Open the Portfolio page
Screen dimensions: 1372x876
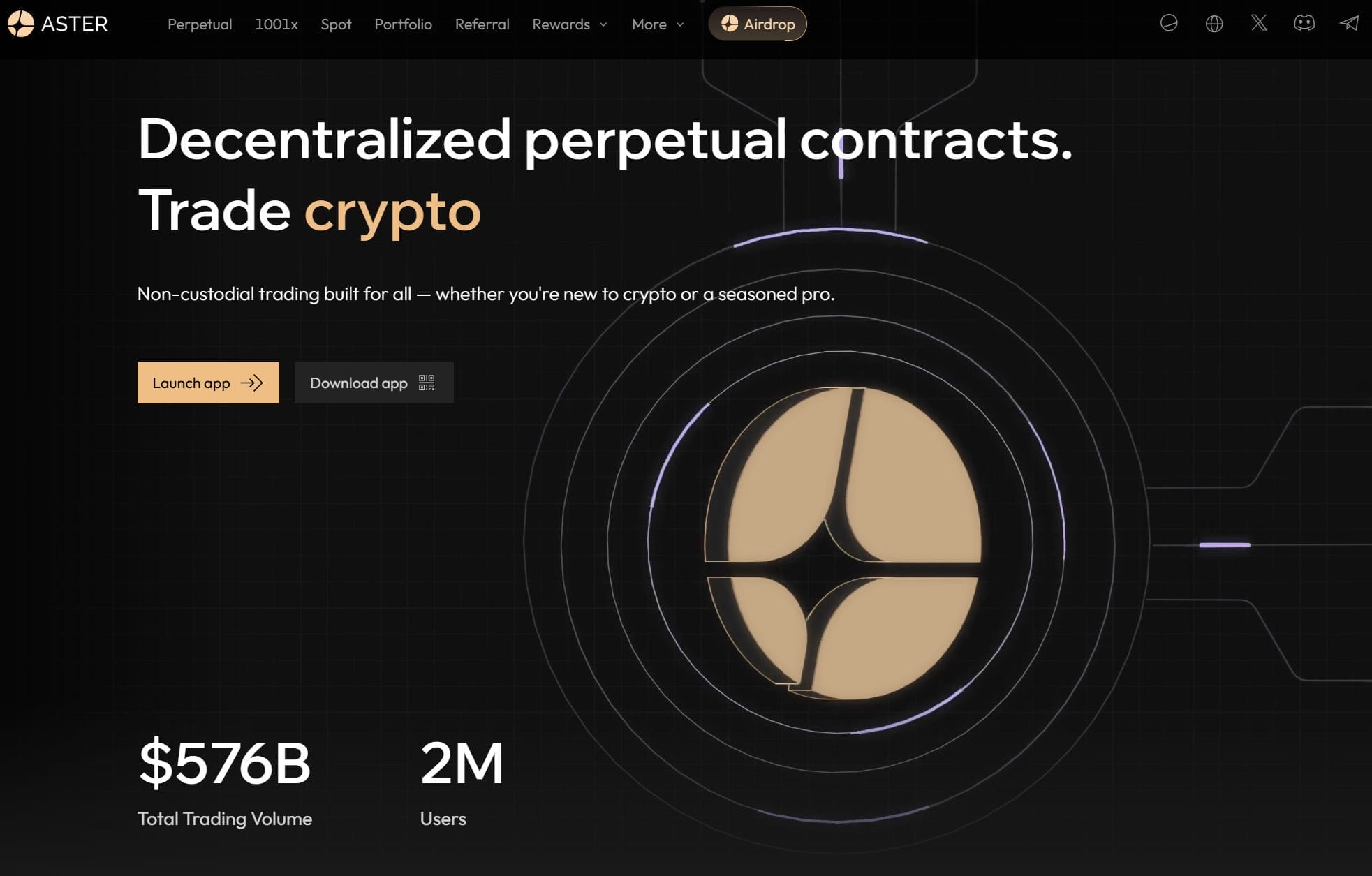403,24
